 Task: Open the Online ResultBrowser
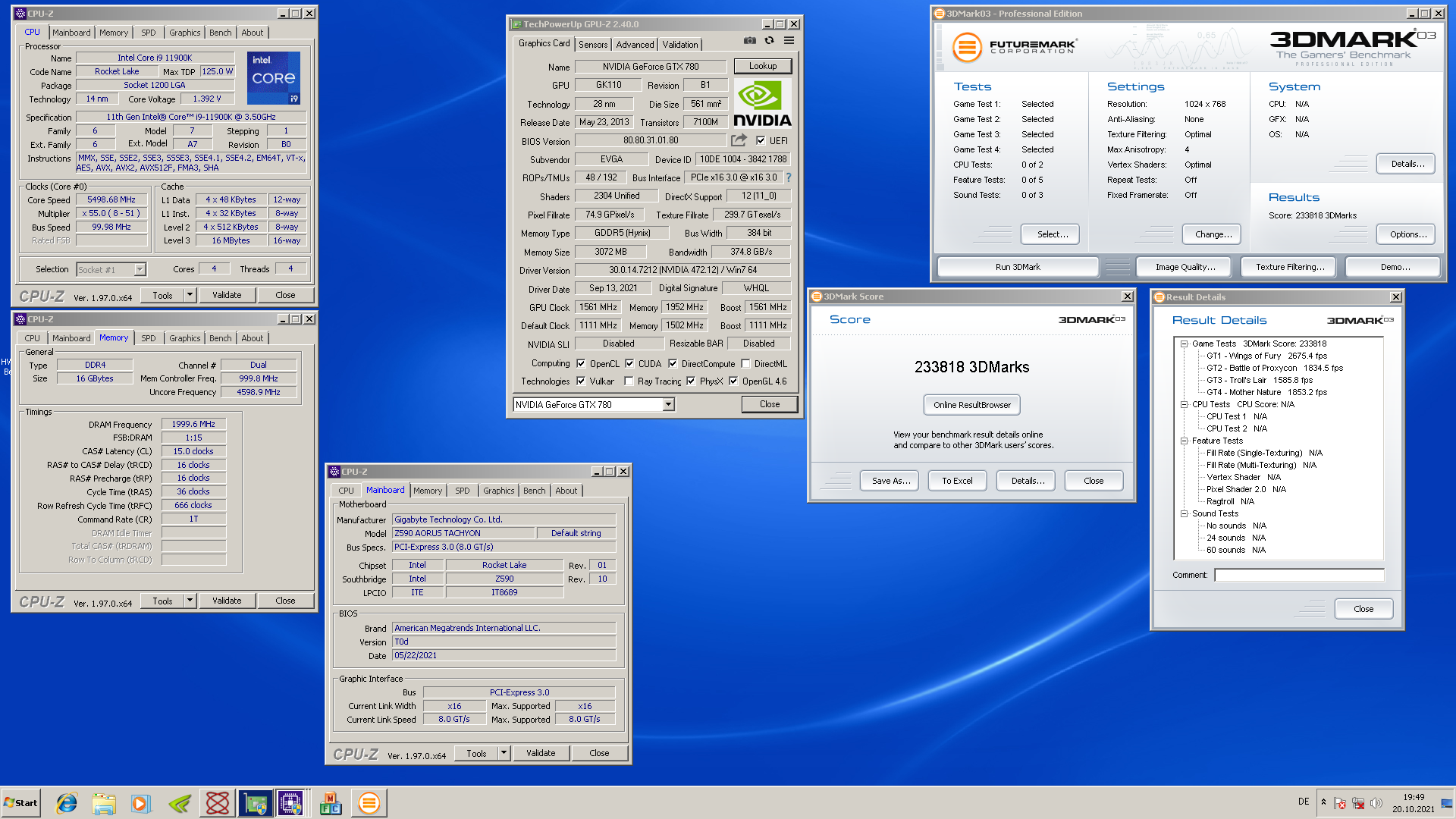click(x=972, y=405)
